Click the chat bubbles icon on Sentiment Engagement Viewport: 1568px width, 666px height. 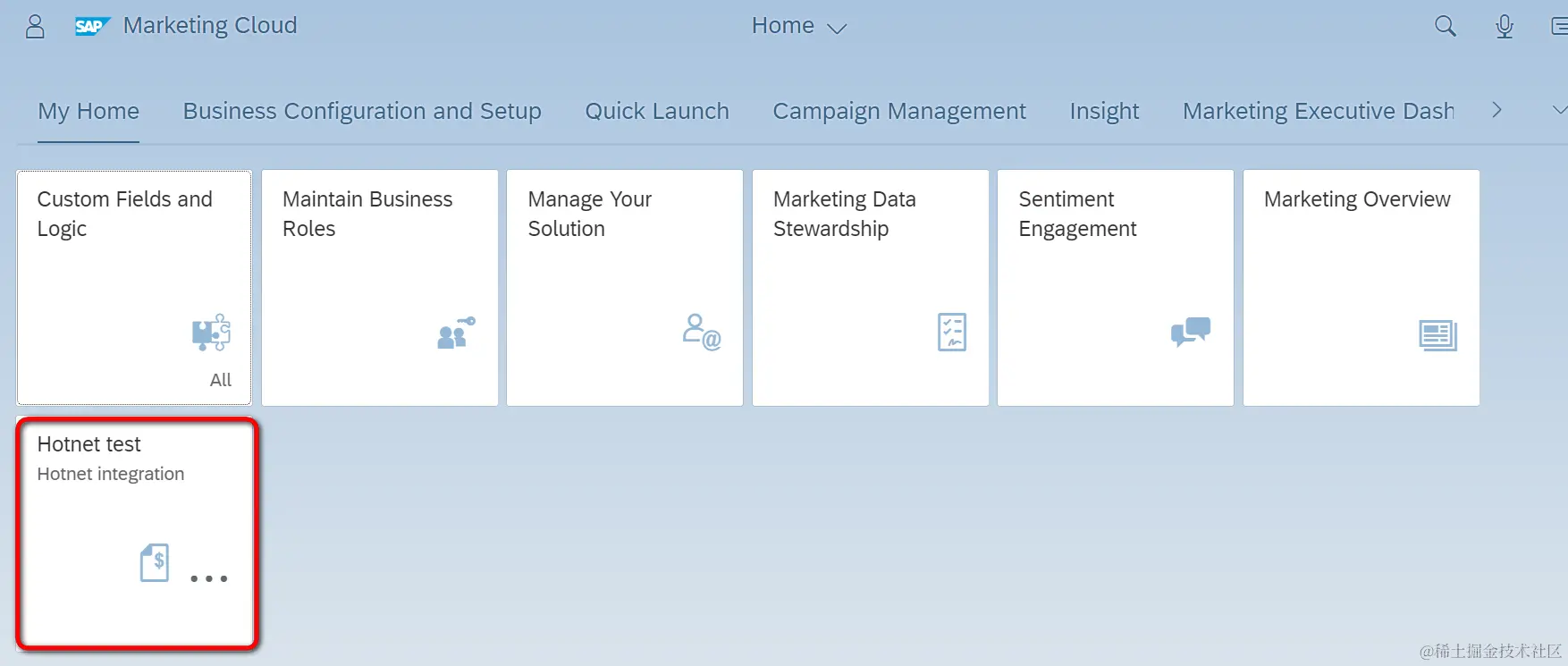pyautogui.click(x=1191, y=332)
